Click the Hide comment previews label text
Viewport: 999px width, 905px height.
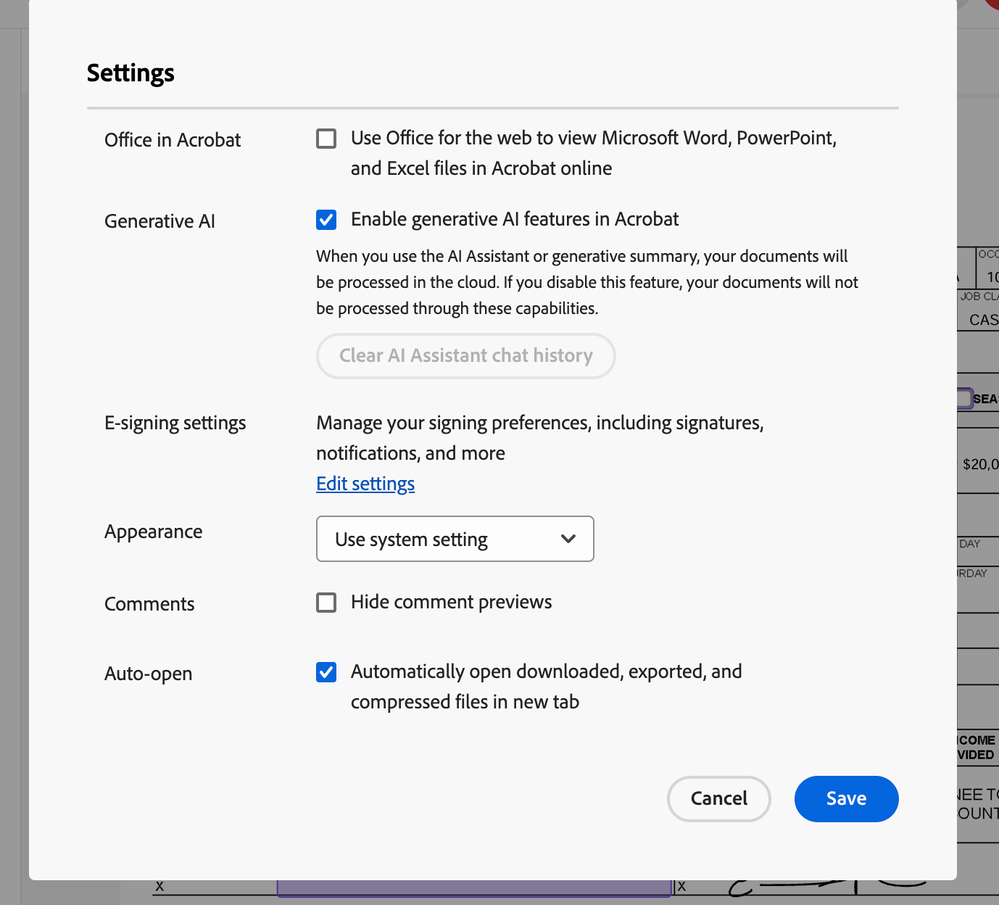click(x=451, y=602)
